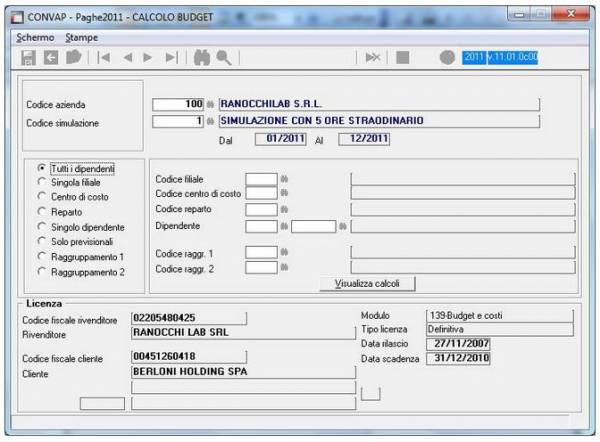The image size is (600, 442).
Task: Click lookup icon after first Dipendente field
Action: [284, 227]
